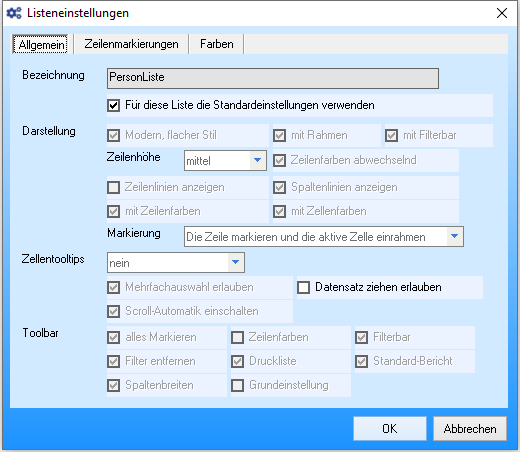Click the Bezeichnung field with PersonListe

[x=273, y=78]
